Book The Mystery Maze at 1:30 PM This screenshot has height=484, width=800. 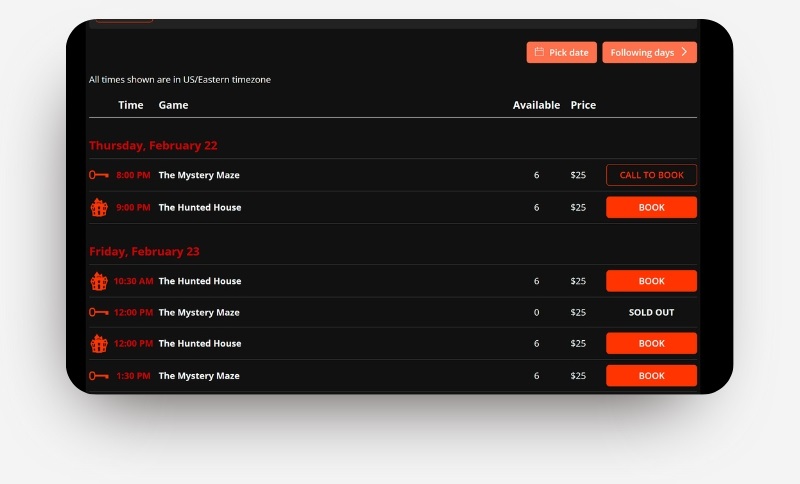pos(651,376)
